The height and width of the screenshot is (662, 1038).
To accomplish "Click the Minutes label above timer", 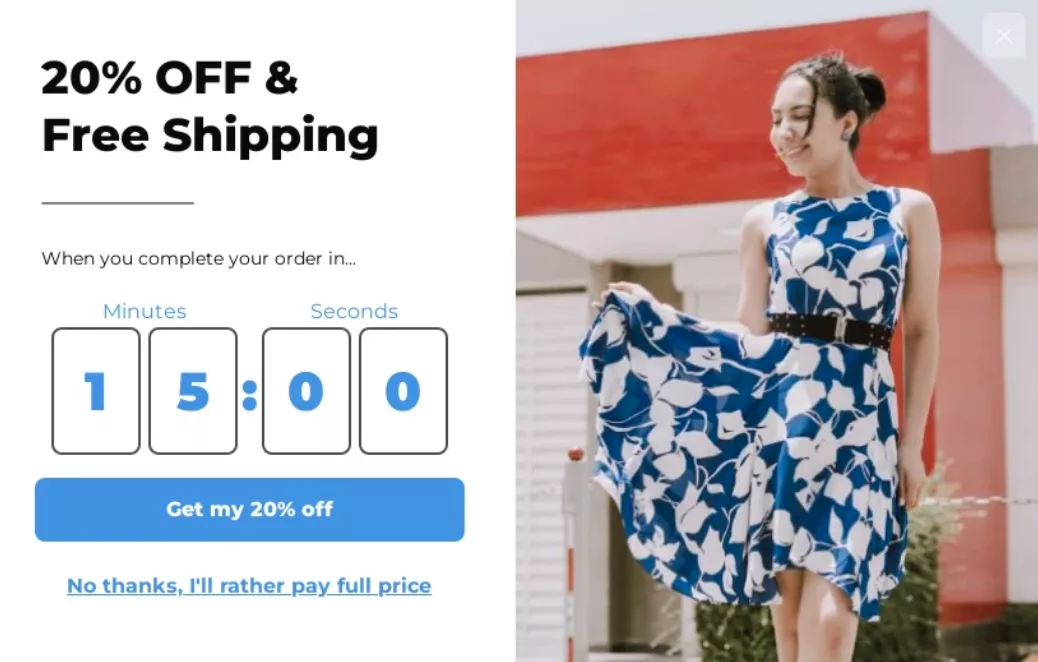I will pos(144,311).
